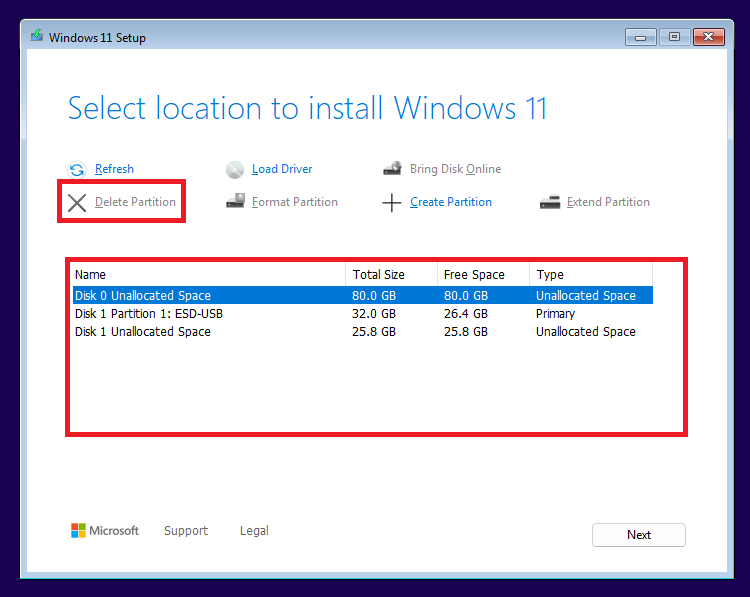Image resolution: width=750 pixels, height=597 pixels.
Task: Select the Disk 1 Partition 1: ESD-USB row
Action: [x=363, y=313]
